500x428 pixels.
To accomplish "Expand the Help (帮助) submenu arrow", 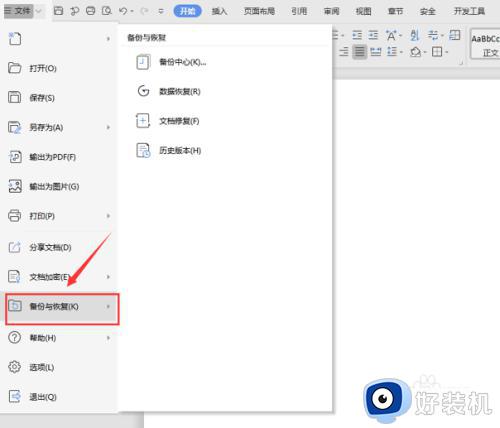I will (108, 338).
